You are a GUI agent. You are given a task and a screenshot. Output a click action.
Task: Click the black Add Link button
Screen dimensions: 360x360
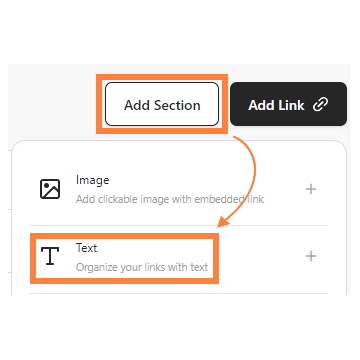pos(288,104)
